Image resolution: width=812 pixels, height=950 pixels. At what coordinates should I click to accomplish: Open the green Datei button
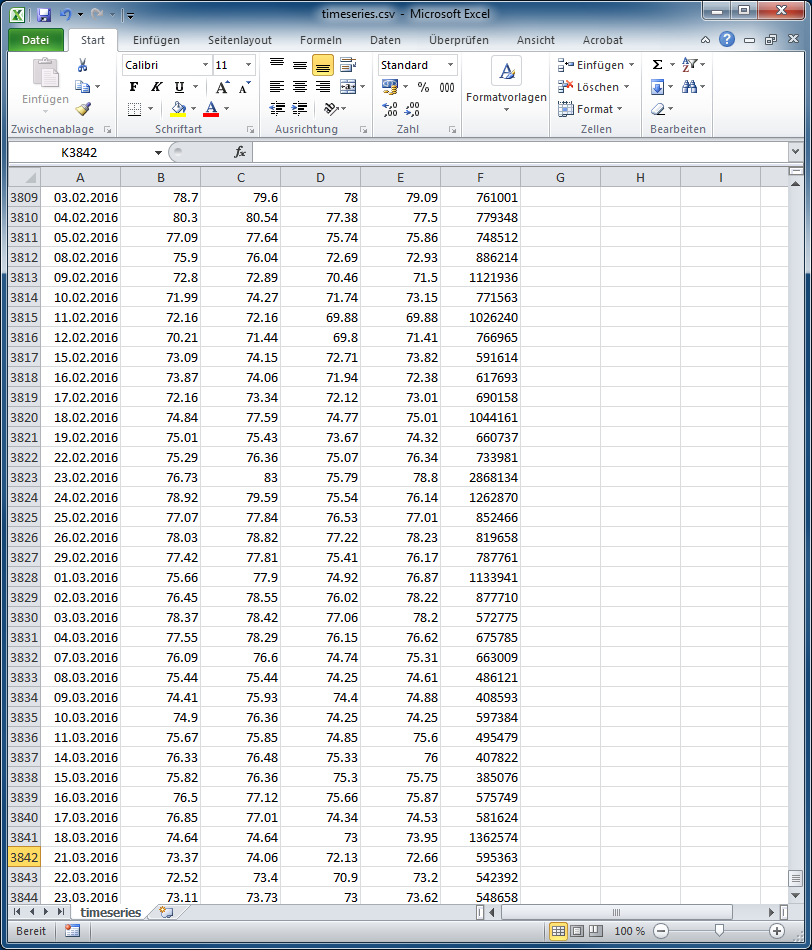pos(35,40)
